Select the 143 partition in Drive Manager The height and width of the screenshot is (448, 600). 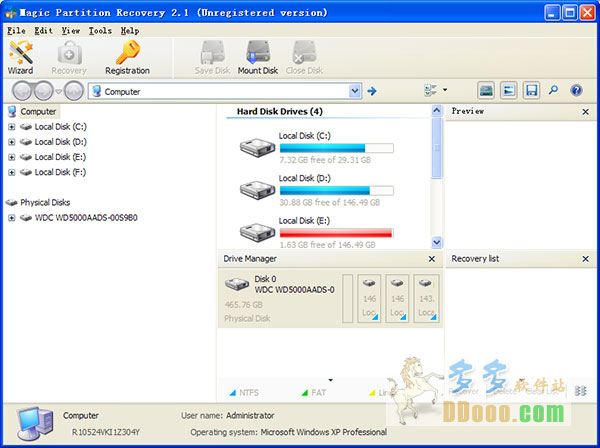[426, 298]
